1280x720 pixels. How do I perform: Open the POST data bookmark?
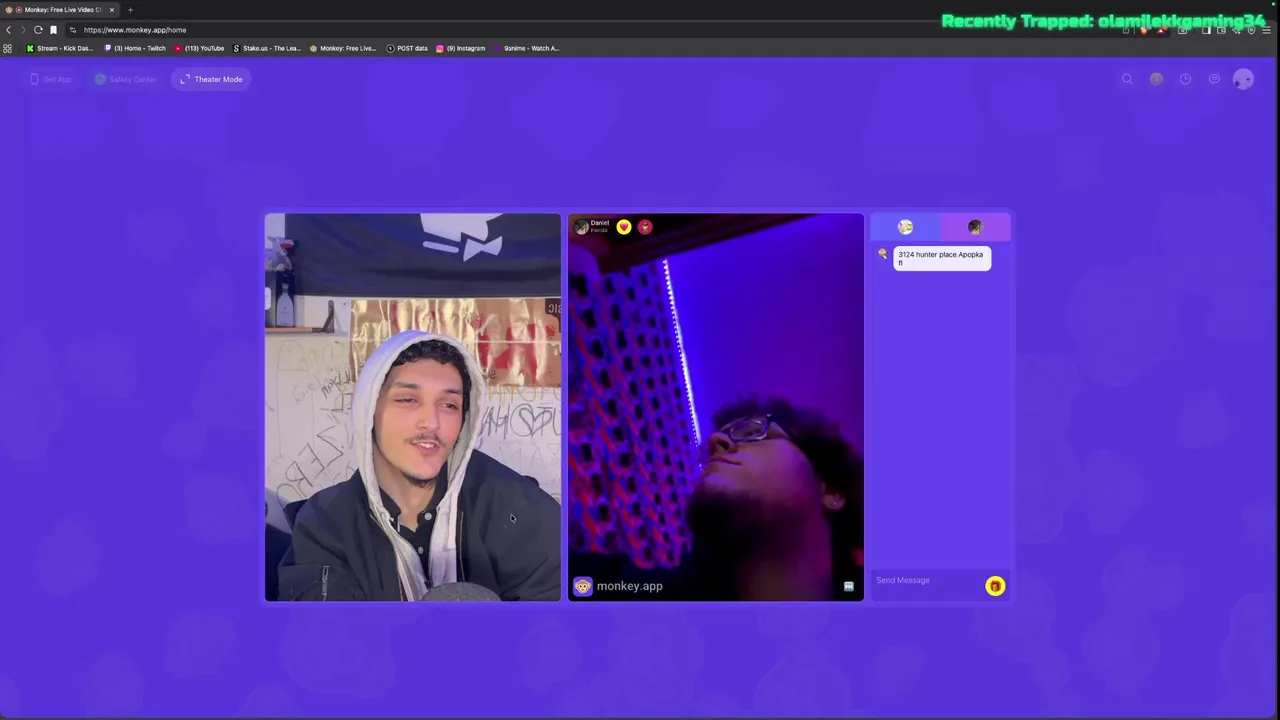tap(407, 48)
